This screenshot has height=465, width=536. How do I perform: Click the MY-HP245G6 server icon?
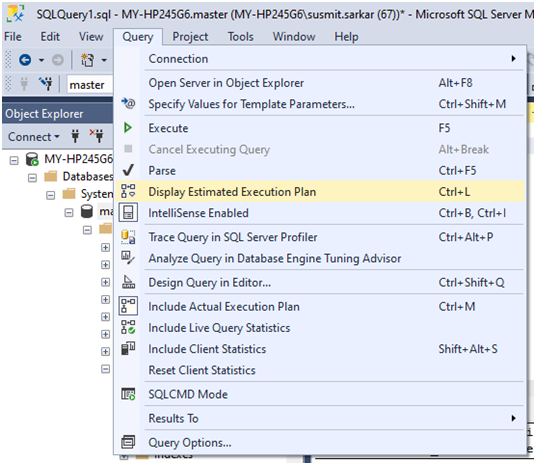[x=32, y=159]
